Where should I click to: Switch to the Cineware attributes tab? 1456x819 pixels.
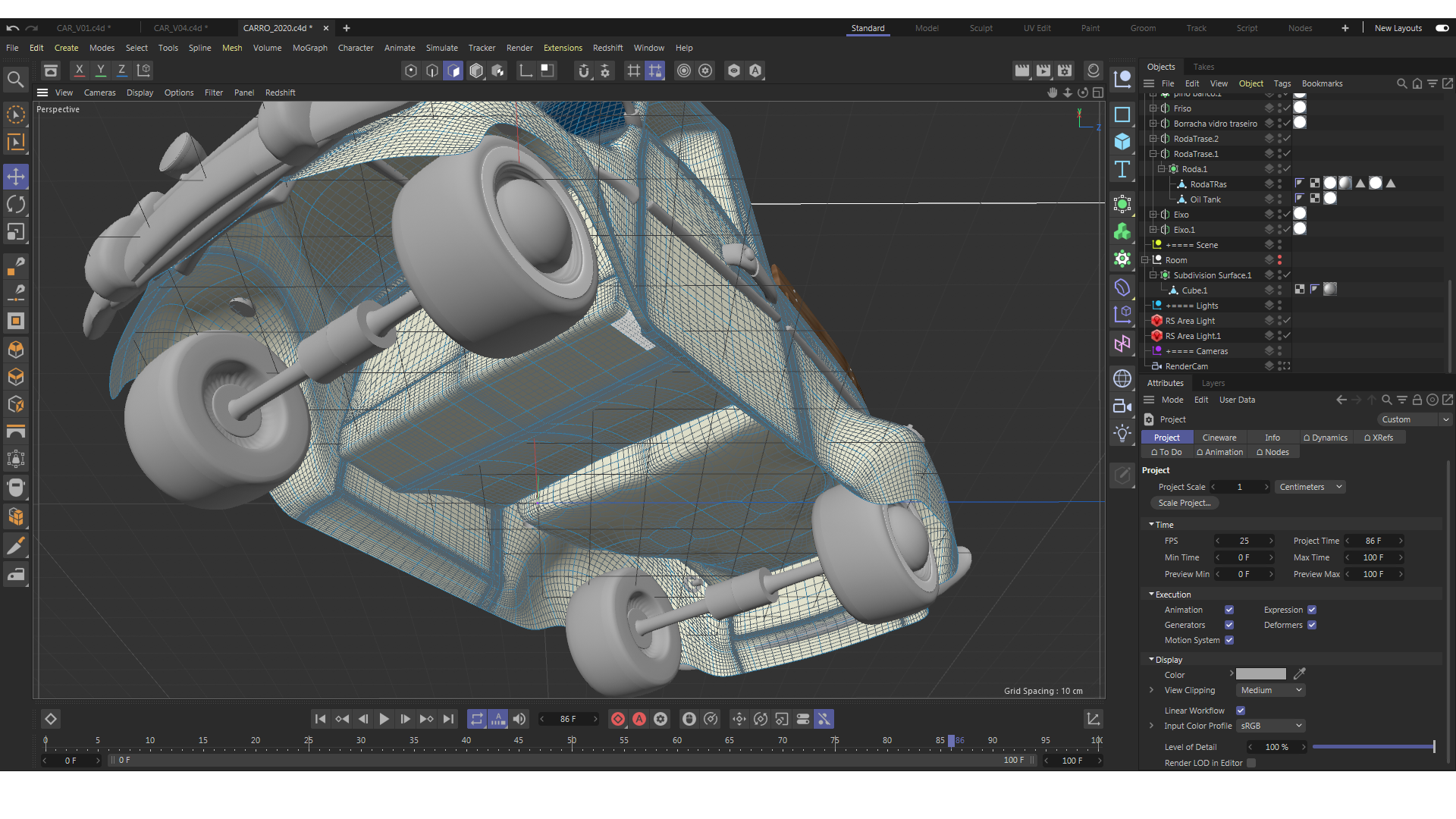click(x=1219, y=438)
